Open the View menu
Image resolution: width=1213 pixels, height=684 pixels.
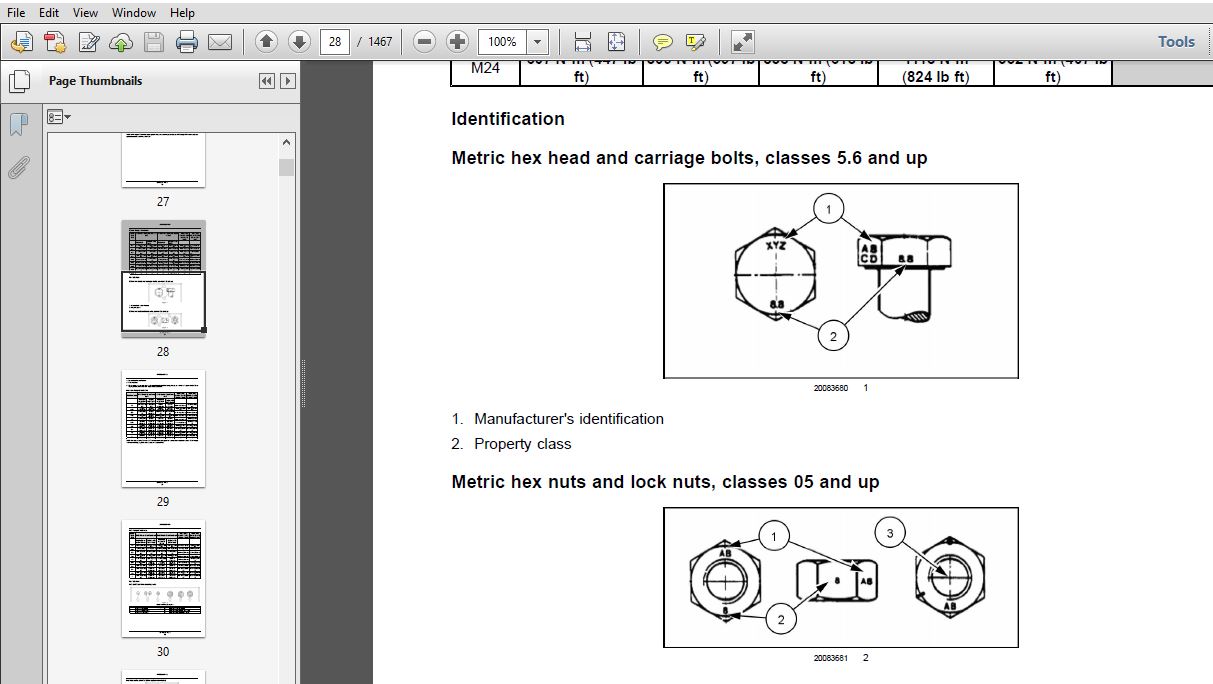coord(86,13)
